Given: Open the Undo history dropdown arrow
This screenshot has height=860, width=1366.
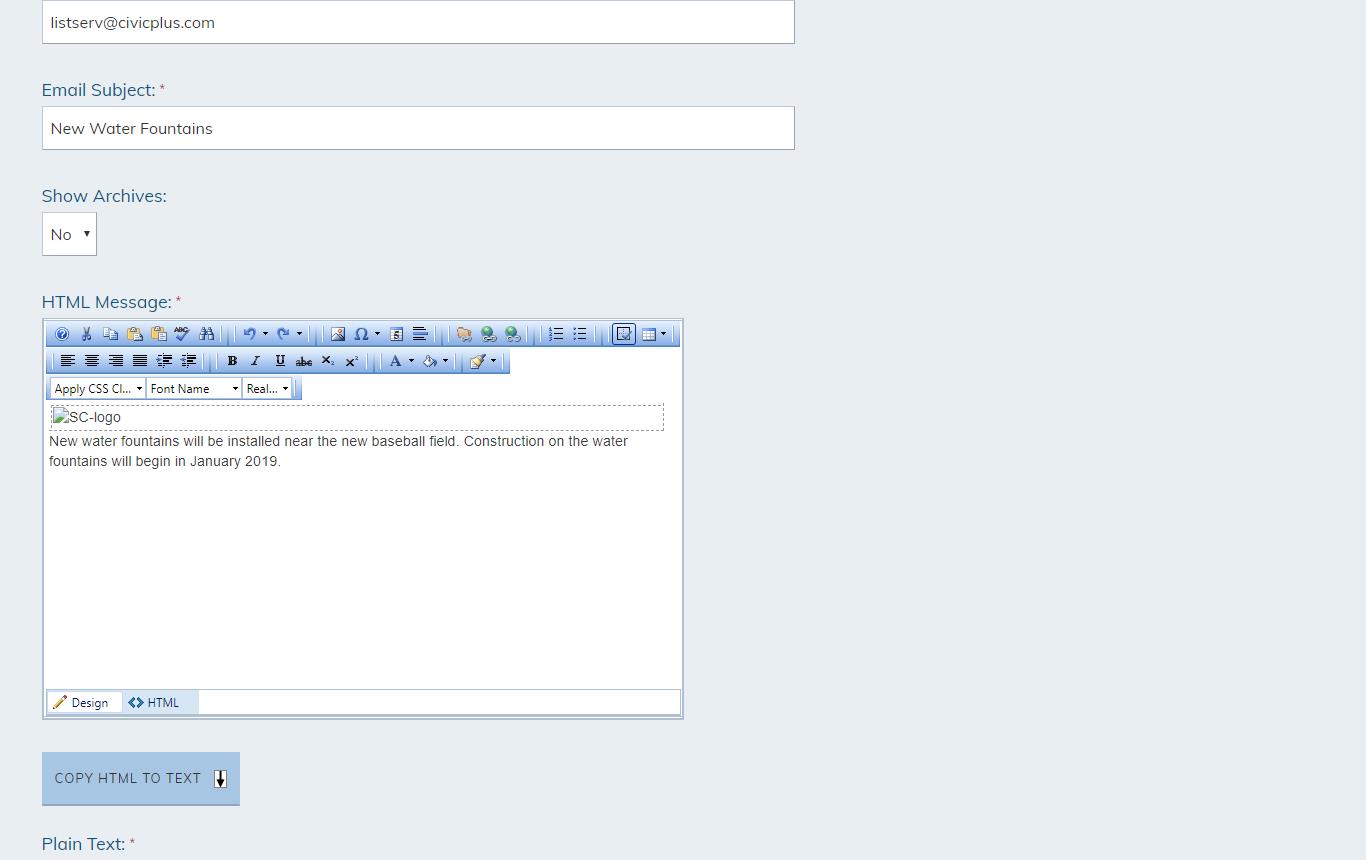Looking at the screenshot, I should pyautogui.click(x=265, y=334).
